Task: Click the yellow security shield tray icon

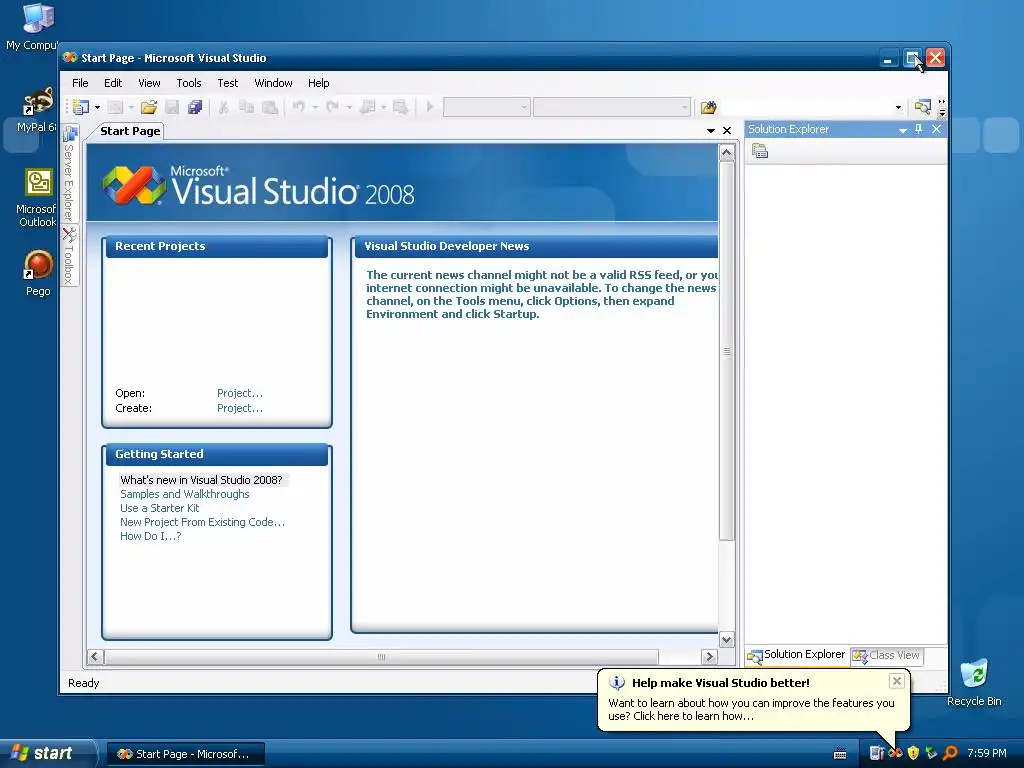Action: point(913,753)
